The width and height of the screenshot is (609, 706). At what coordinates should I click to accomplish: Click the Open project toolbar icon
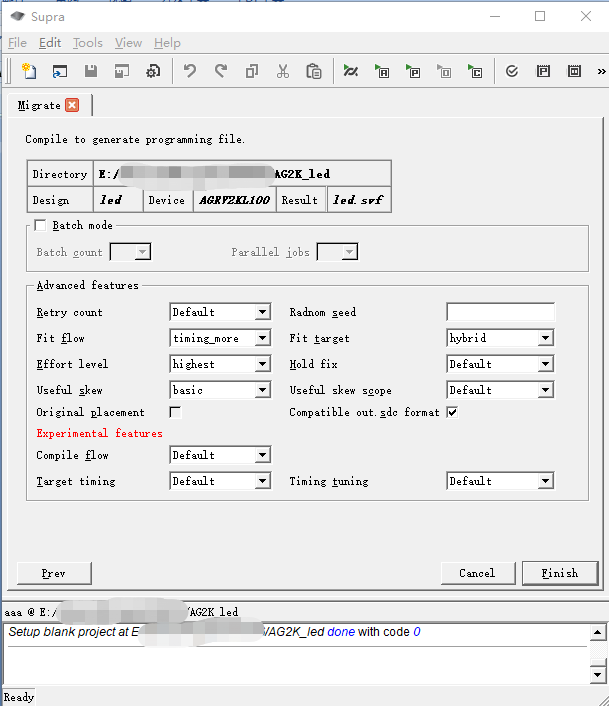pyautogui.click(x=60, y=71)
